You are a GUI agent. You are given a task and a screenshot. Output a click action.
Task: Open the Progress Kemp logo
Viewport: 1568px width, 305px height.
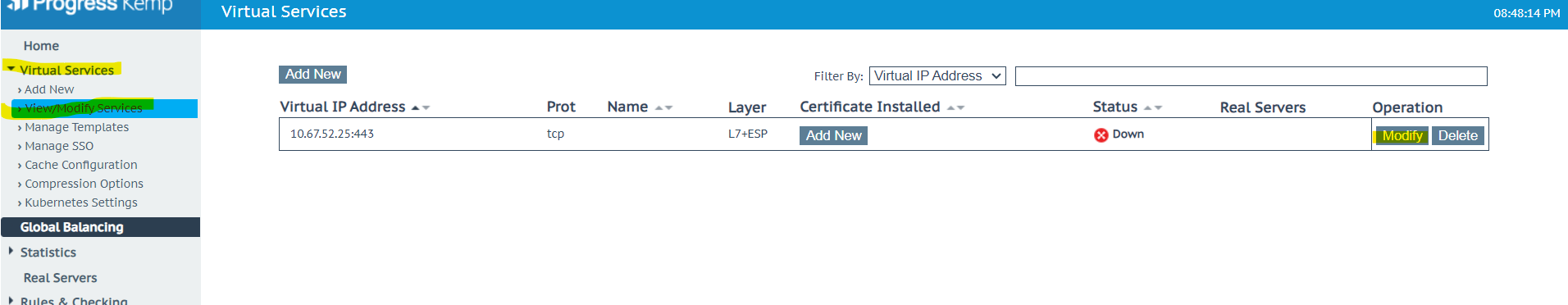[x=90, y=7]
